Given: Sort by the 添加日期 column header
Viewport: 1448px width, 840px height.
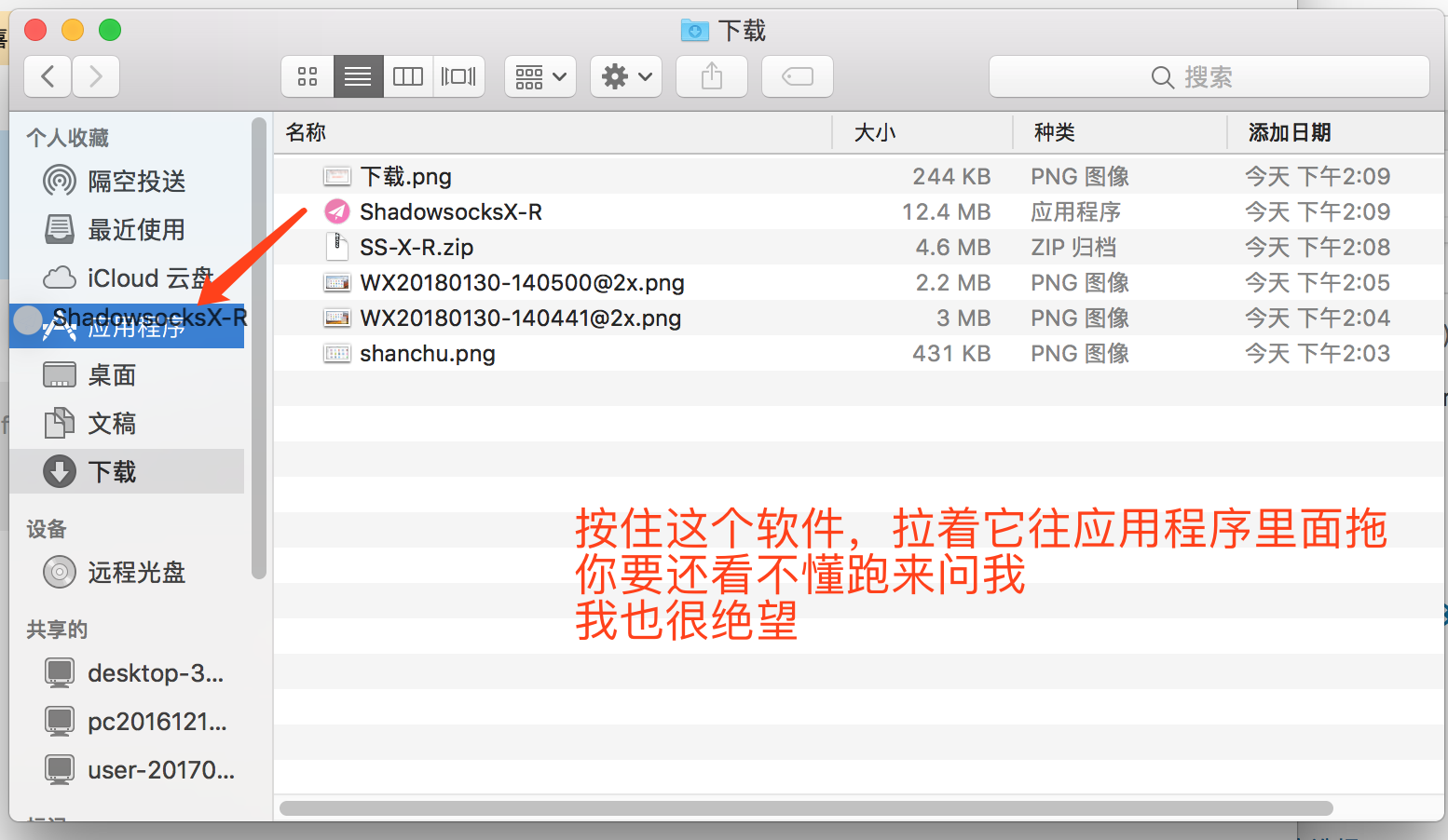Looking at the screenshot, I should pyautogui.click(x=1336, y=132).
